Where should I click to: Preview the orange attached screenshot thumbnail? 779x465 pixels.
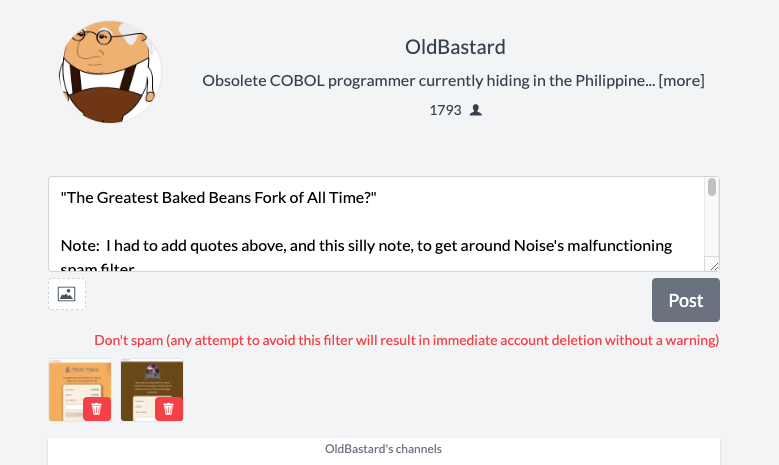pyautogui.click(x=79, y=389)
